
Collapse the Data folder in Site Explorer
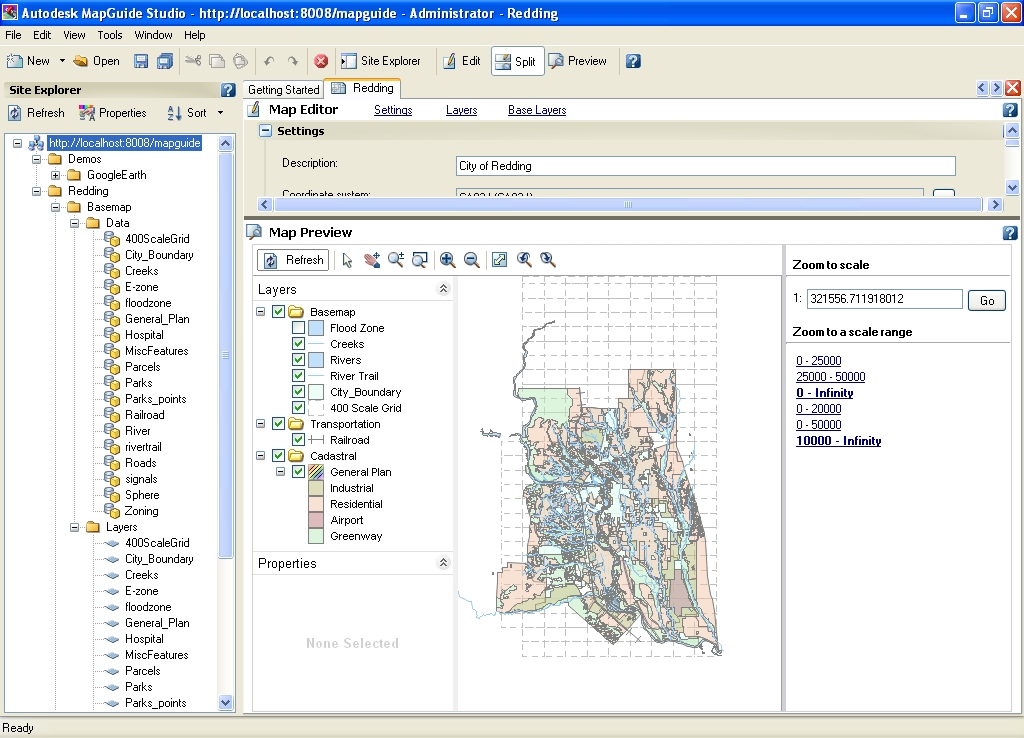tap(74, 223)
